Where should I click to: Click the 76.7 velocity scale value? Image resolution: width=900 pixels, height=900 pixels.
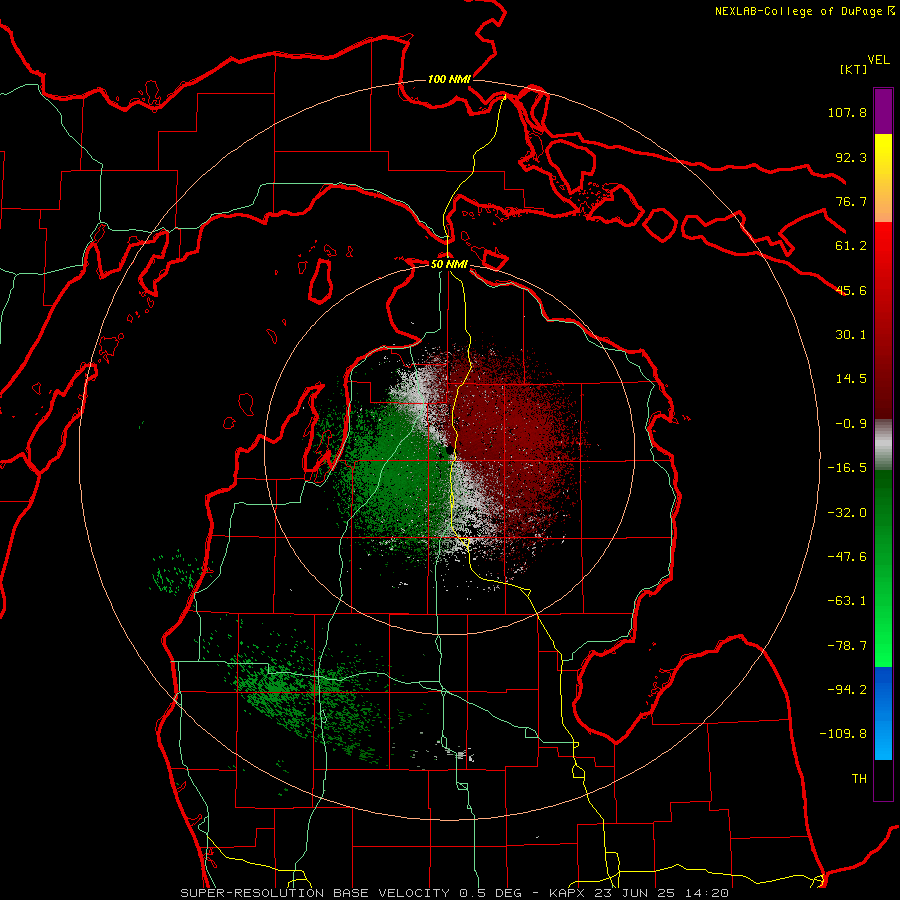pos(851,201)
